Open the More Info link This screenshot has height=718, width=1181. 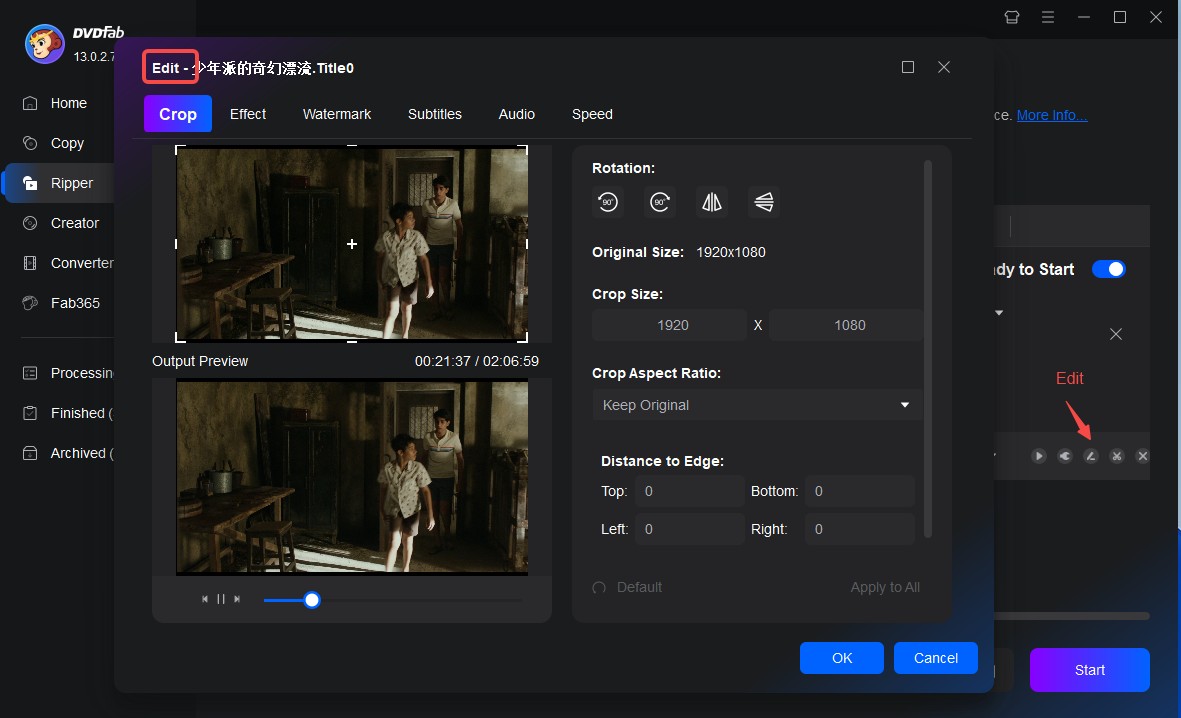coord(1051,115)
